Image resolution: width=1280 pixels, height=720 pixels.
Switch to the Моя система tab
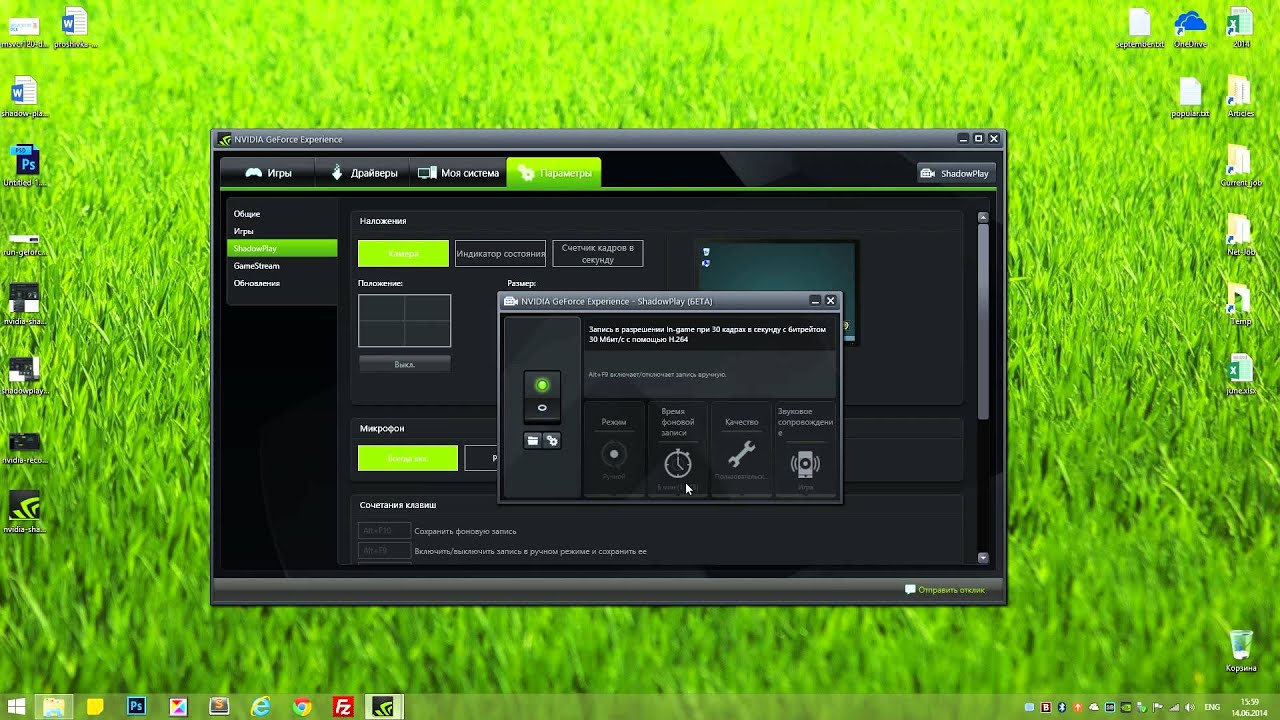coord(458,173)
